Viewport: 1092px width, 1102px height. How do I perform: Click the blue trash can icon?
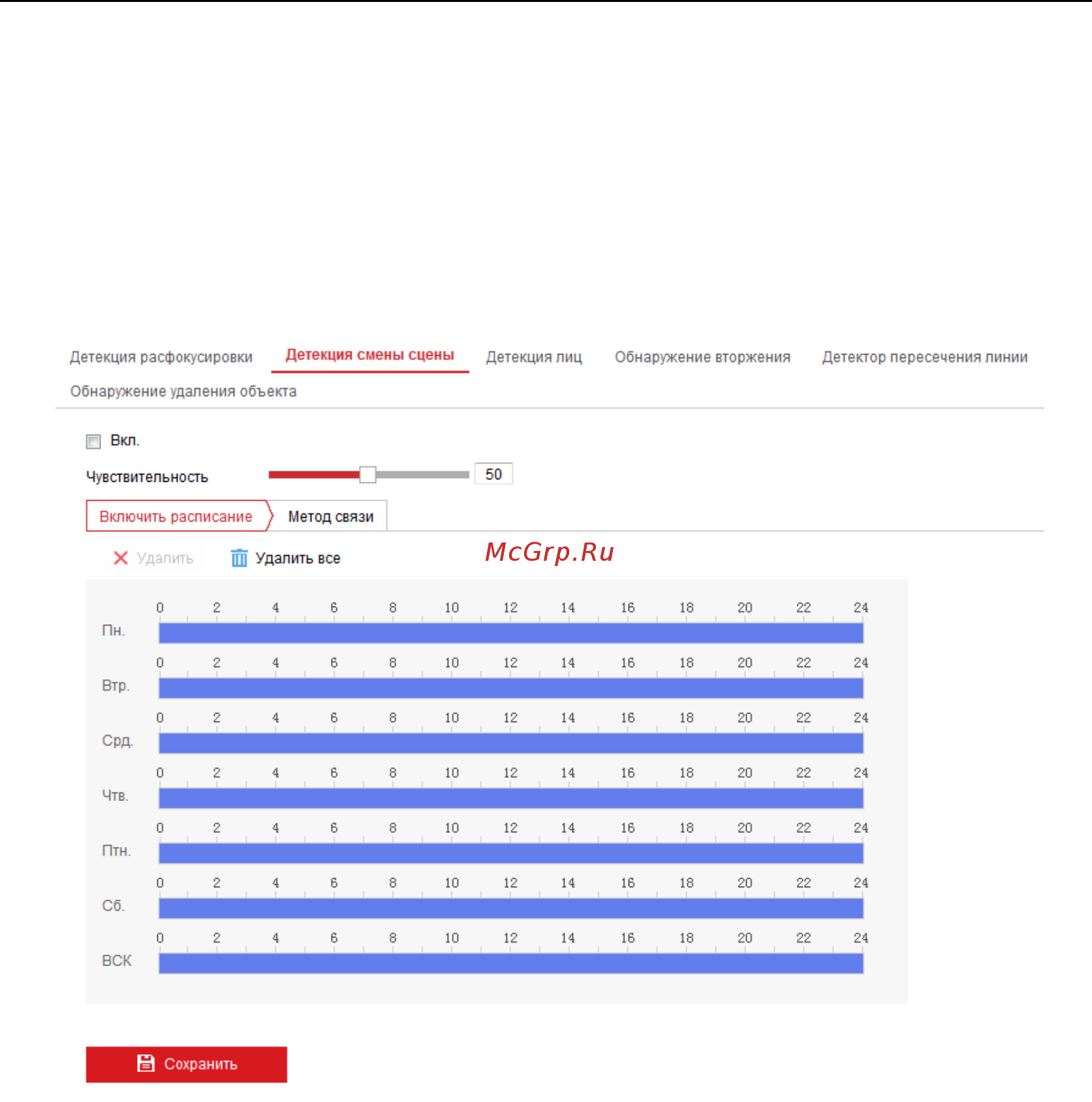240,558
